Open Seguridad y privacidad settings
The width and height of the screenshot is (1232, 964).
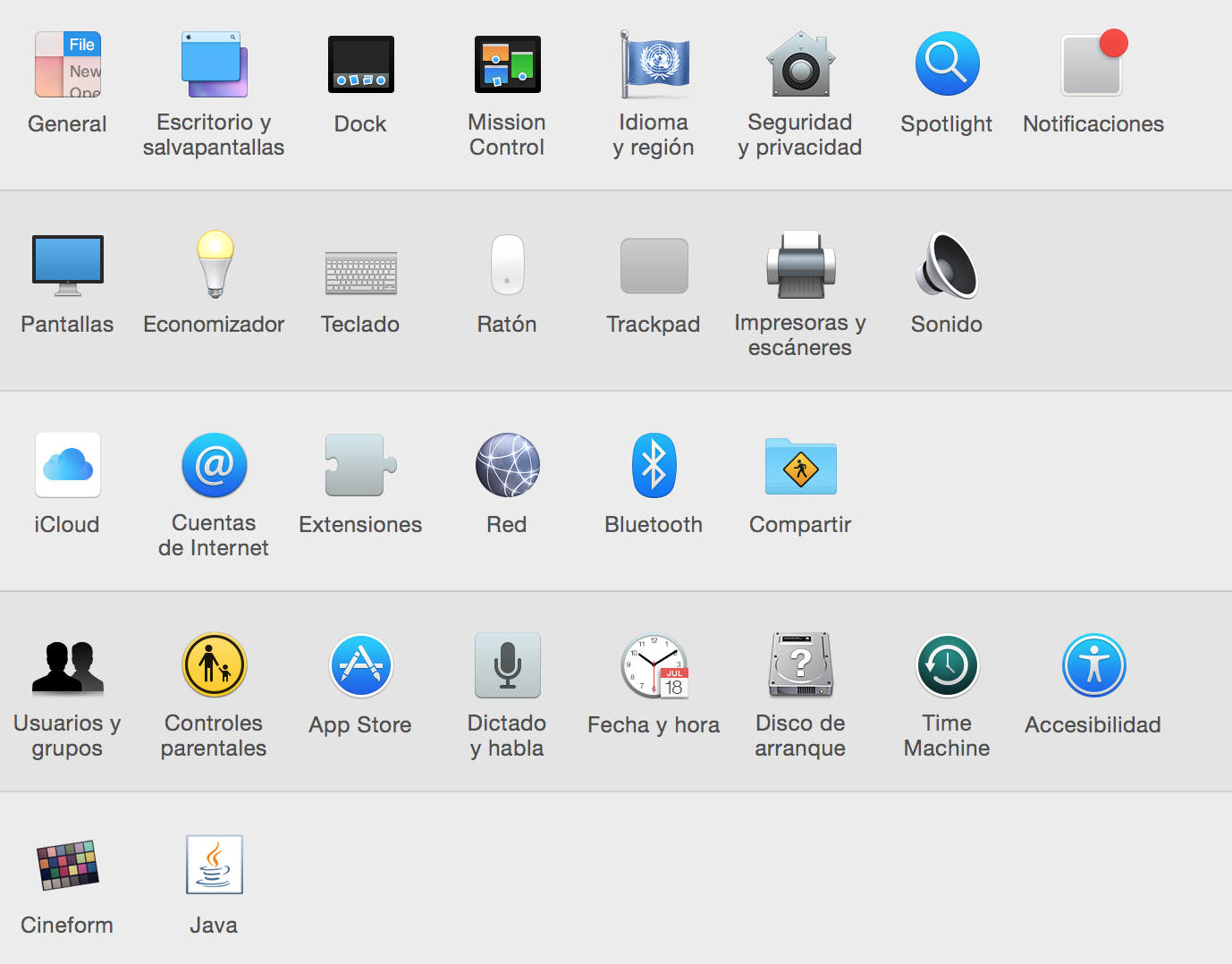point(800,64)
